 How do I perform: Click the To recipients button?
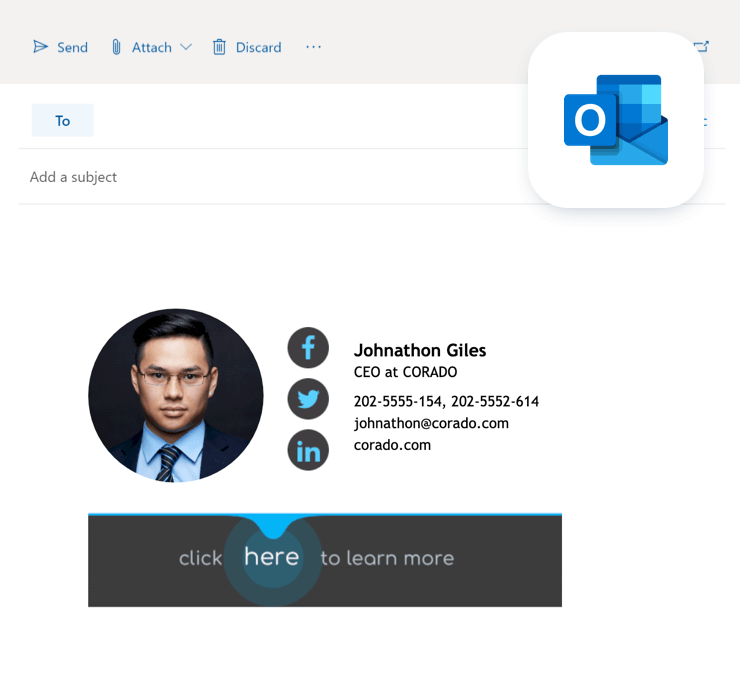point(62,120)
